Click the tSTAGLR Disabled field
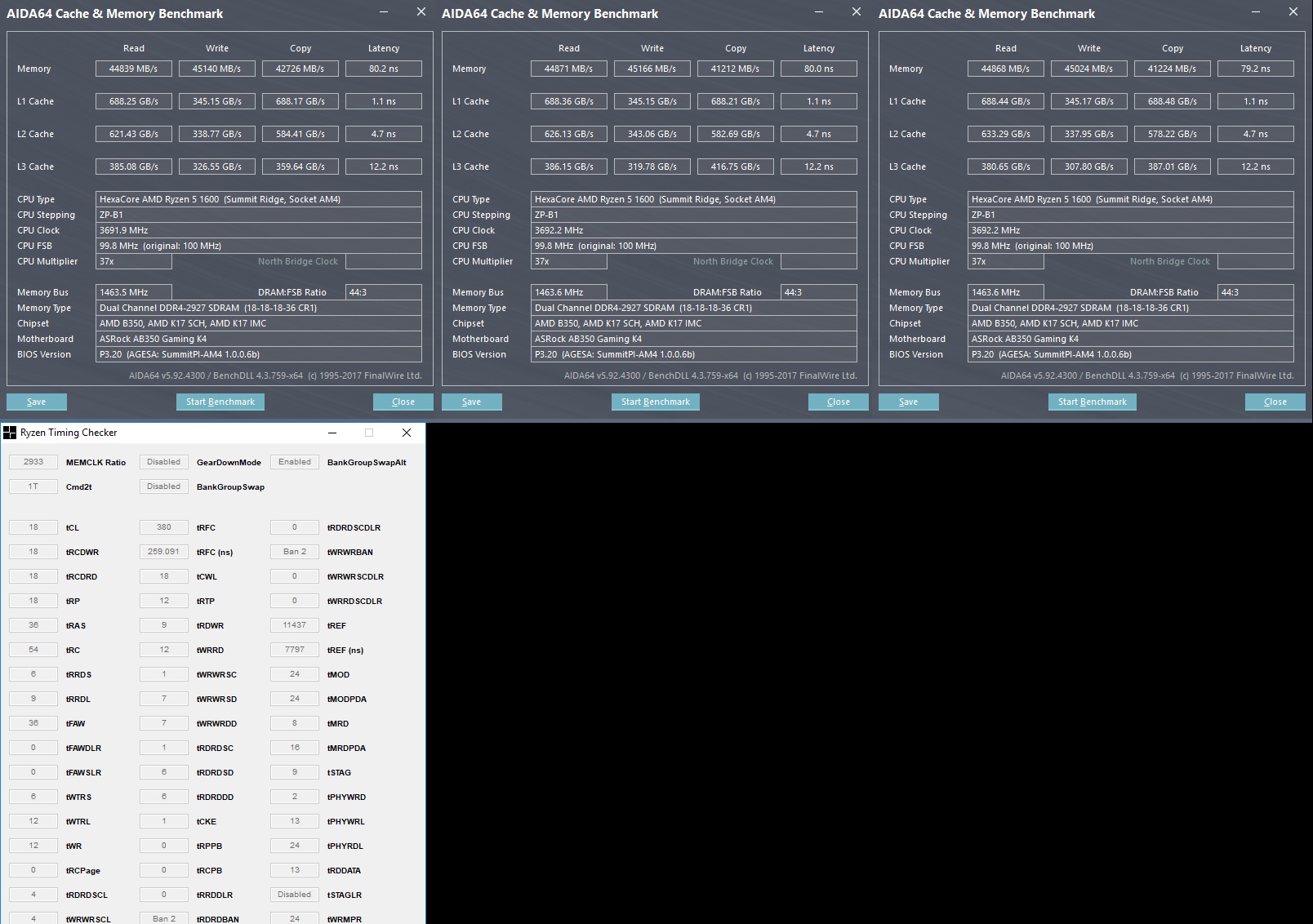 (295, 895)
